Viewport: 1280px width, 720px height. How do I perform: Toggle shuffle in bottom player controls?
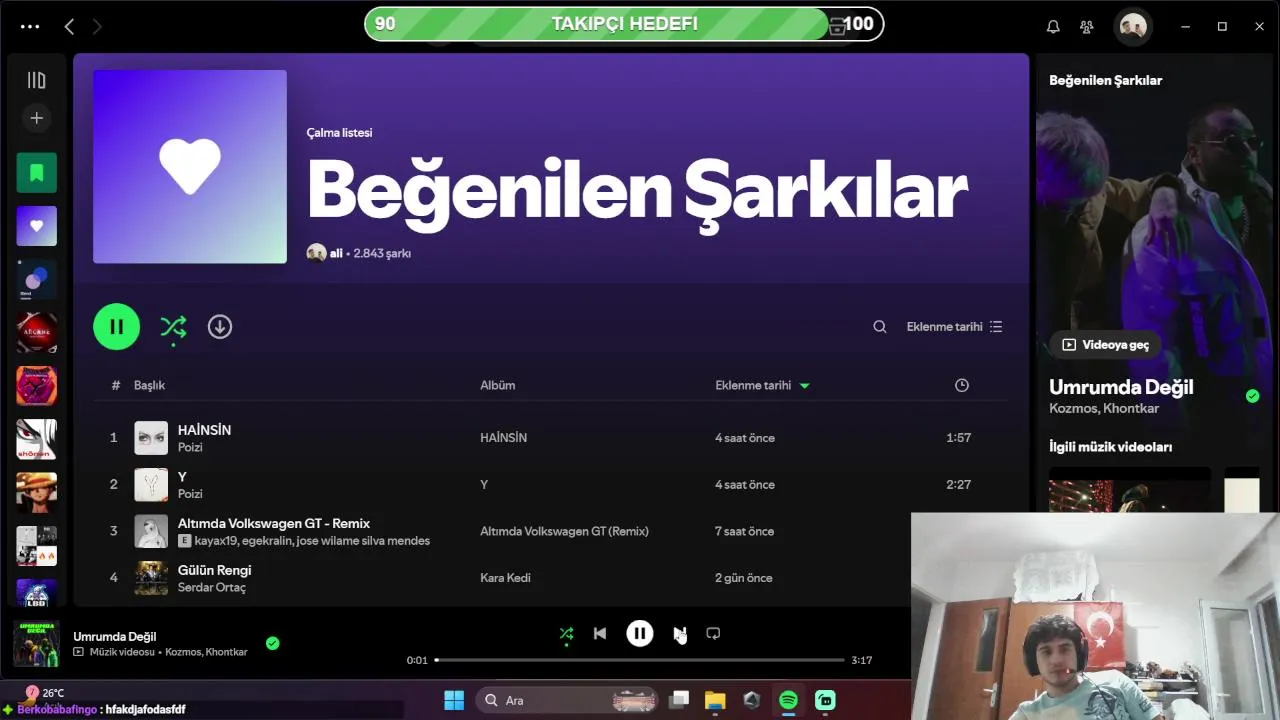[x=566, y=634]
